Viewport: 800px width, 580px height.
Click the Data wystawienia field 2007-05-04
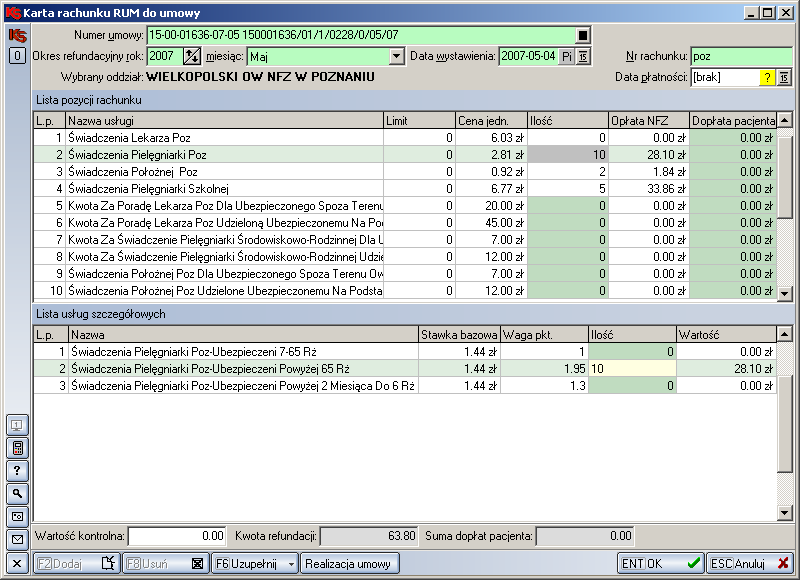[x=529, y=56]
